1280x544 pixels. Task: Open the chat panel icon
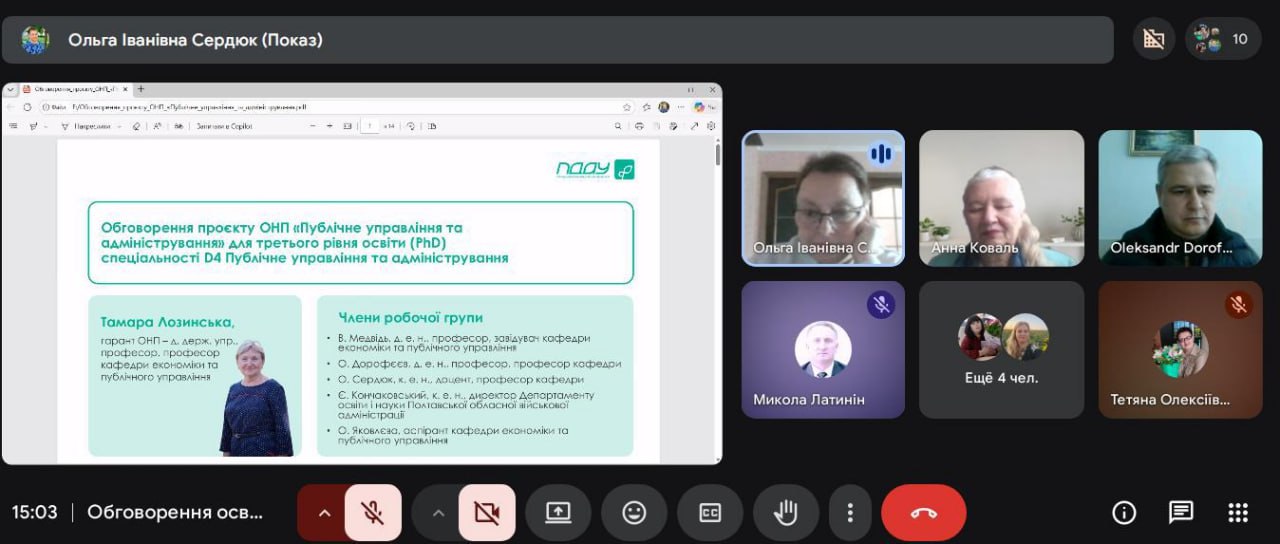tap(1181, 513)
